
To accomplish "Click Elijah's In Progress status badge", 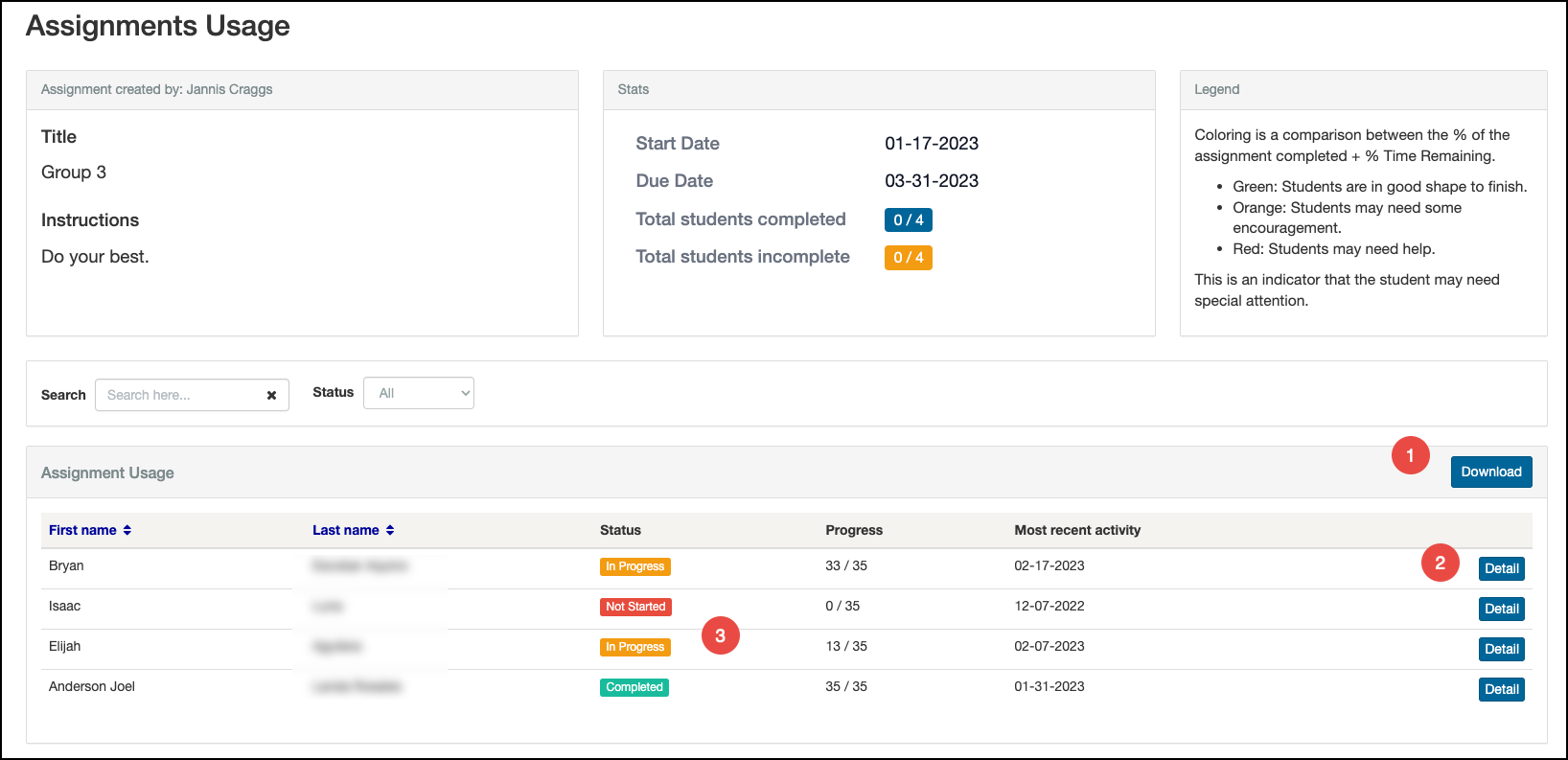I will 635,647.
